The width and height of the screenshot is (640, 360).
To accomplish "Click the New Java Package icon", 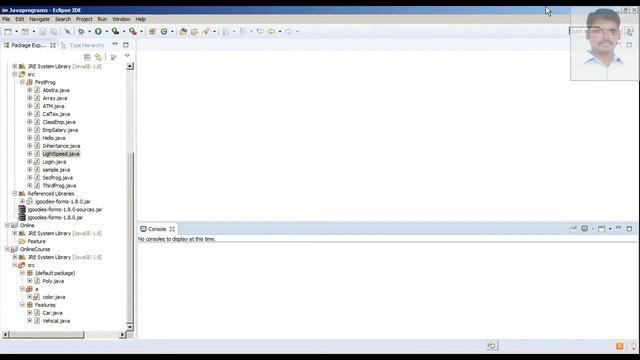I will click(152, 31).
